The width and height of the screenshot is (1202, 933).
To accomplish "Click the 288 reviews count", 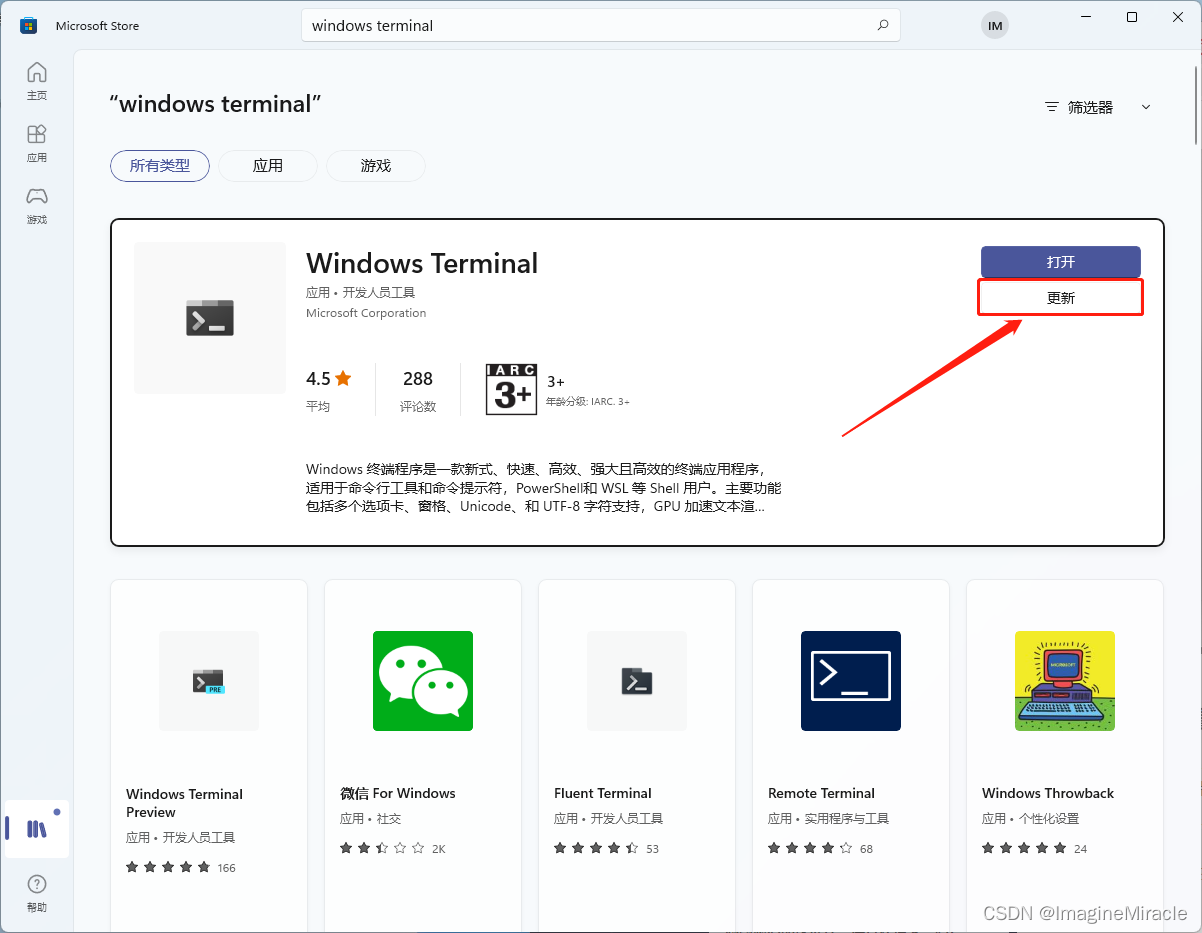I will pos(418,379).
